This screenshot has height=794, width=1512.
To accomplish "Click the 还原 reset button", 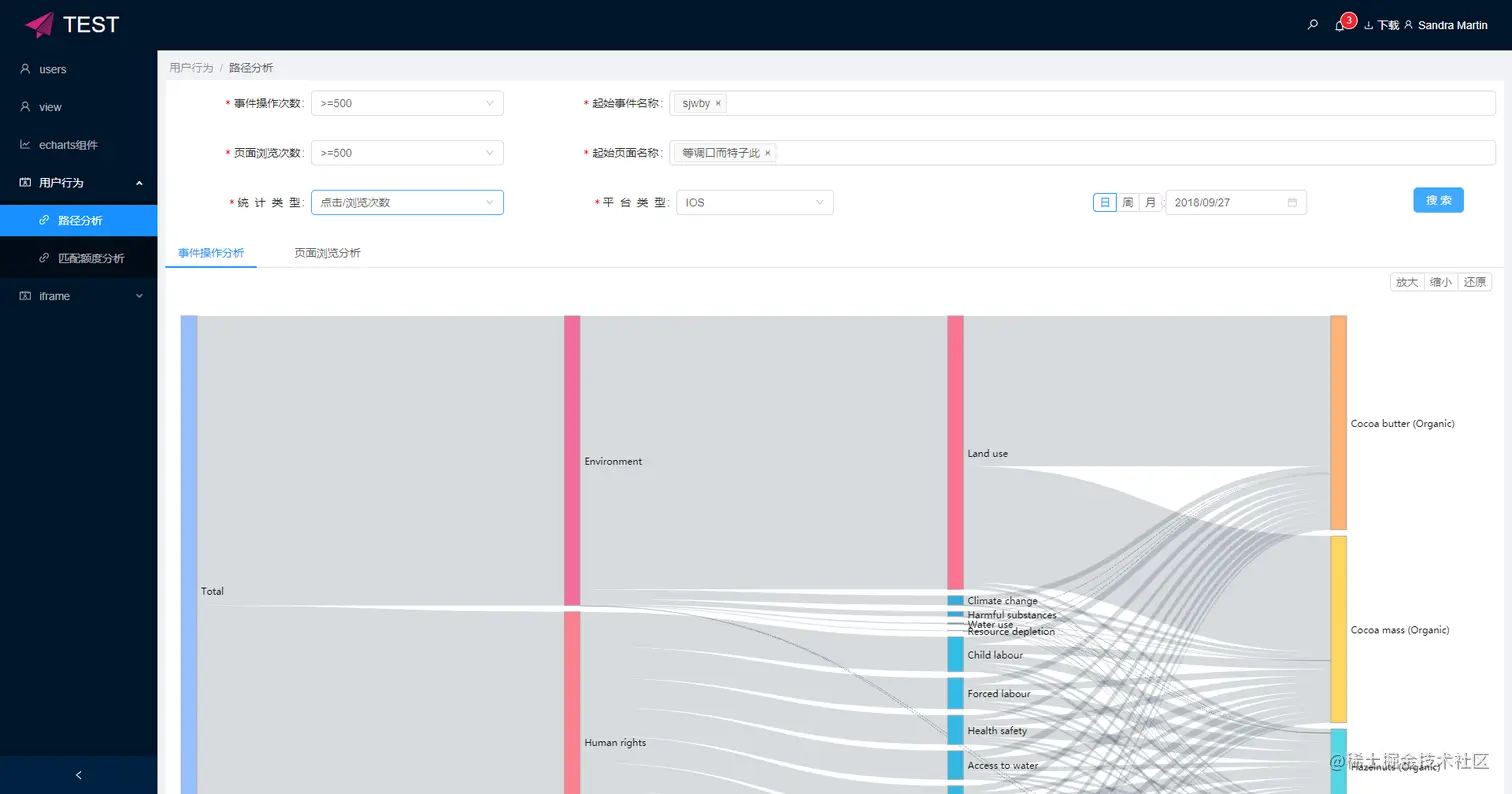I will pyautogui.click(x=1475, y=282).
